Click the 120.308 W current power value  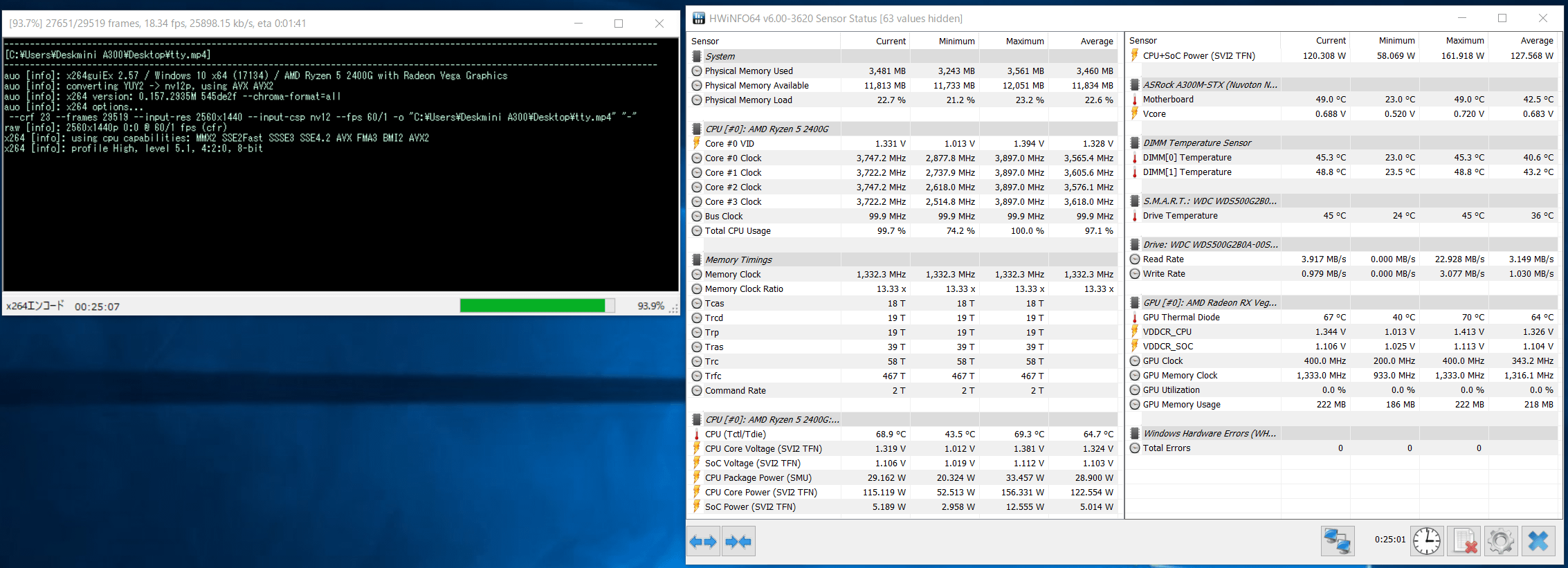(1324, 55)
